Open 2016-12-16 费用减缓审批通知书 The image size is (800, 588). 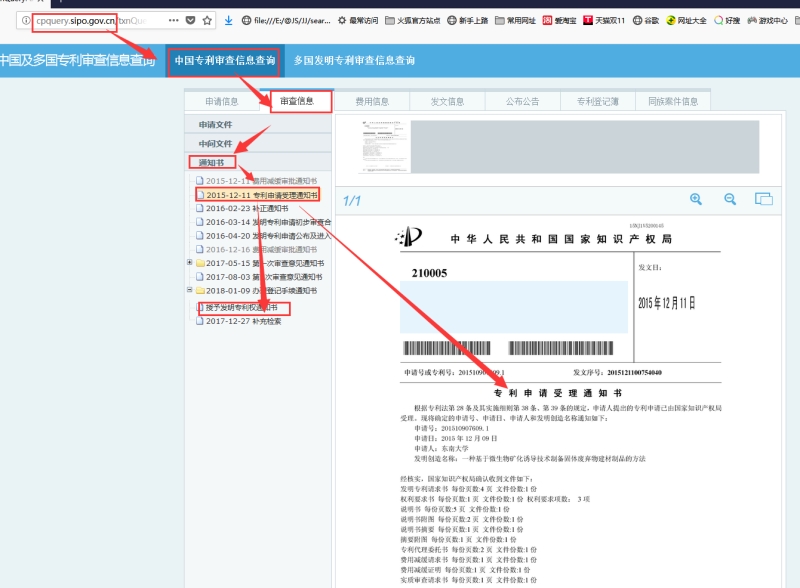point(257,250)
